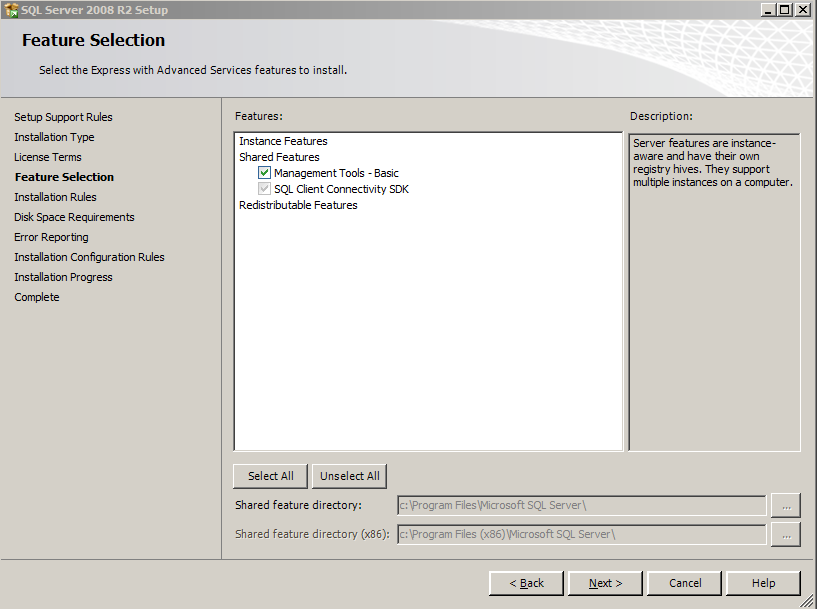Browse for Shared feature directory path

786,506
